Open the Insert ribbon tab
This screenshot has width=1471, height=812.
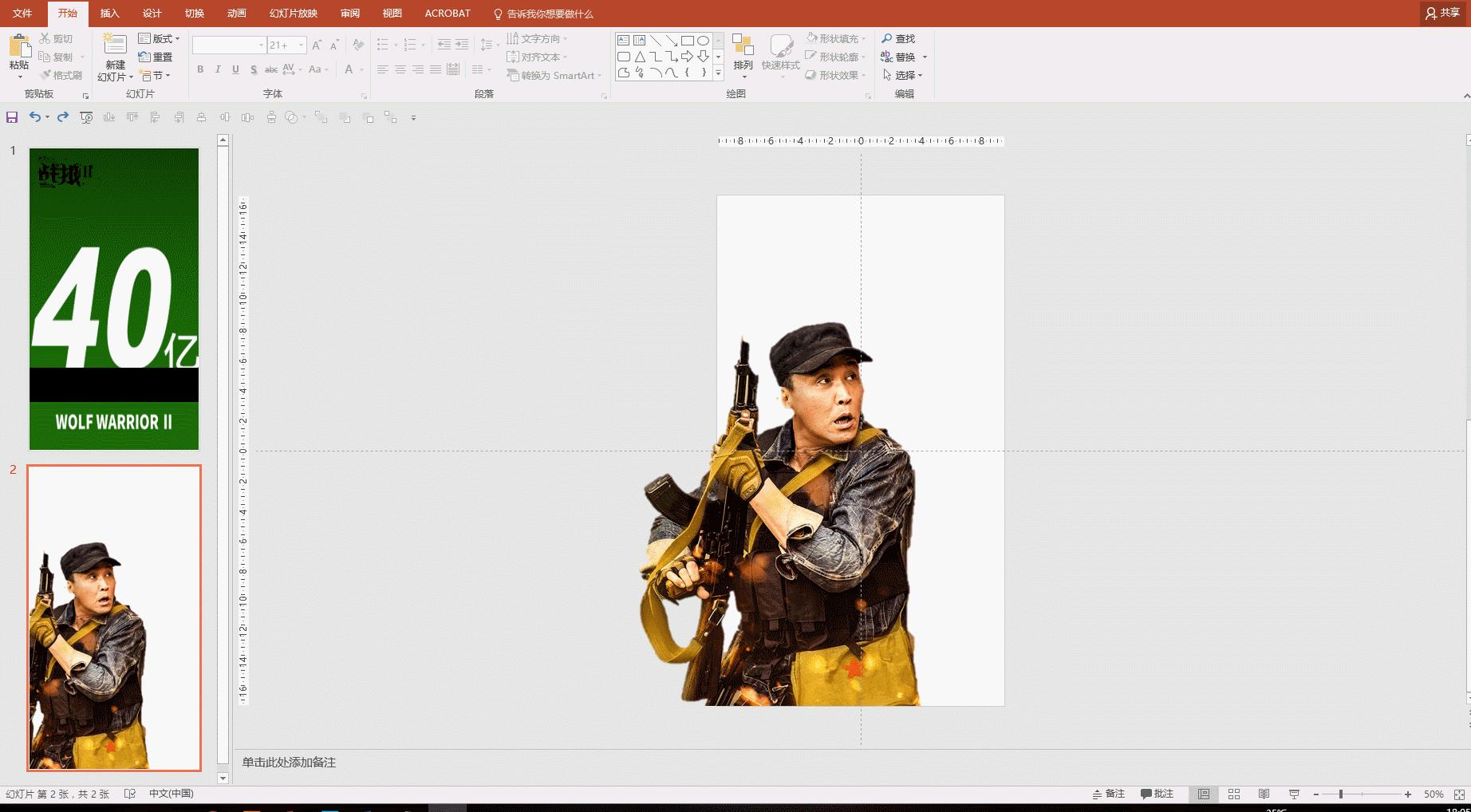pos(109,14)
